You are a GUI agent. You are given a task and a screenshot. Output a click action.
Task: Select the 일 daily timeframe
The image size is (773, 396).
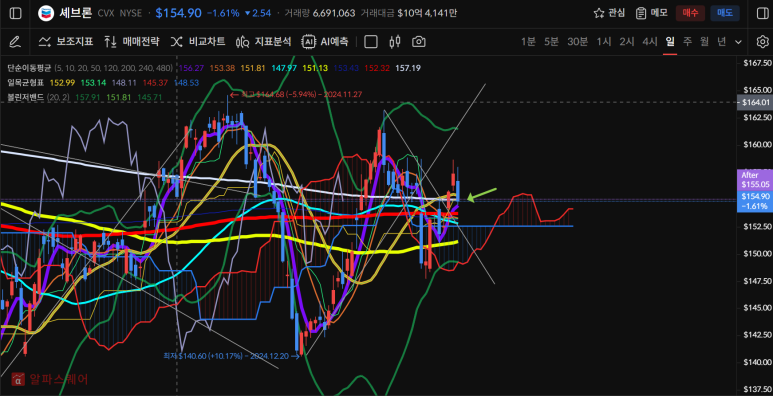pyautogui.click(x=670, y=42)
